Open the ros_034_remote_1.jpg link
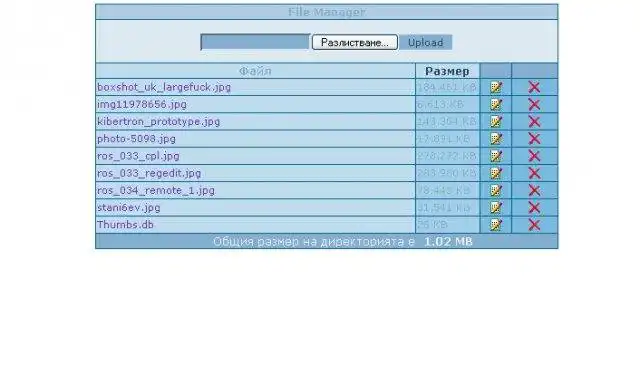 point(156,190)
